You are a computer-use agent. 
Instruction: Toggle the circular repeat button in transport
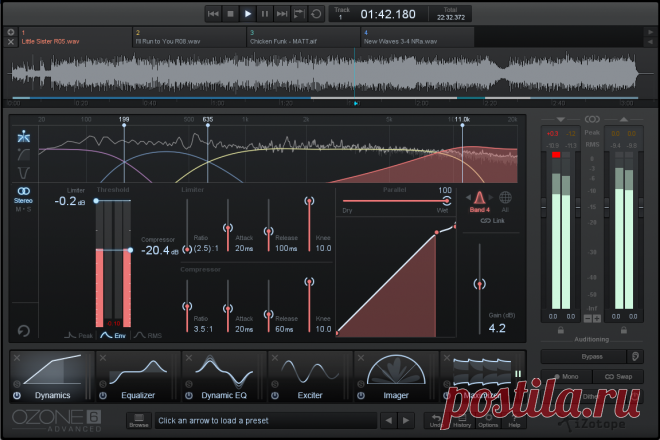316,14
